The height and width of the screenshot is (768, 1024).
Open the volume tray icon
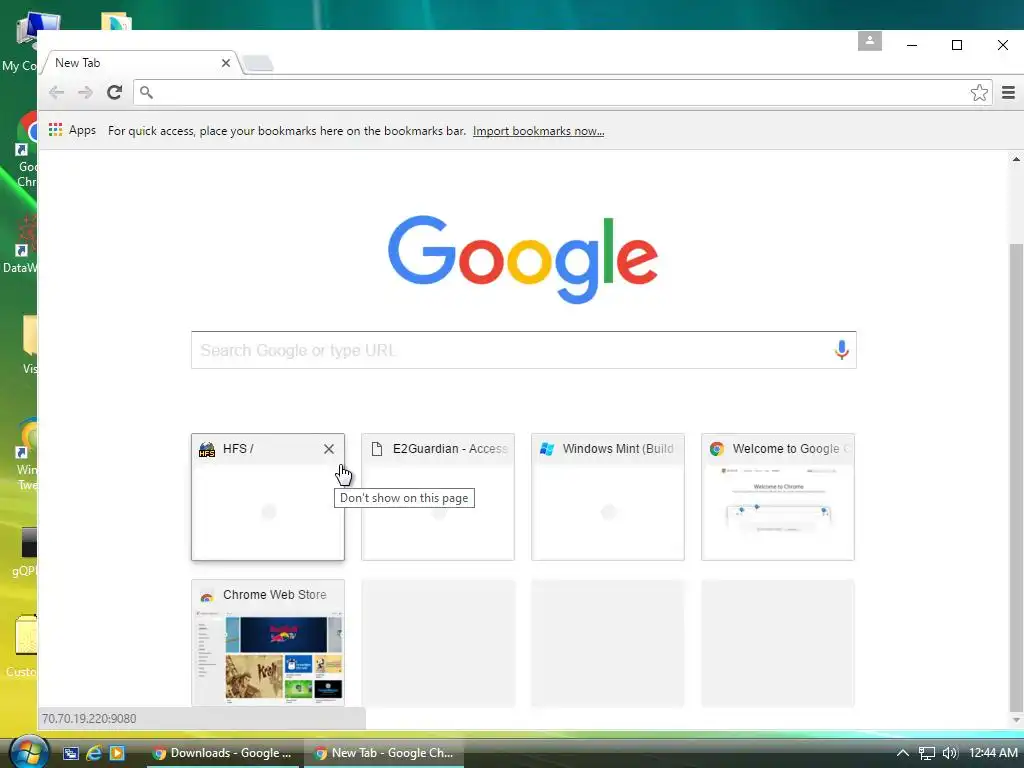(950, 754)
